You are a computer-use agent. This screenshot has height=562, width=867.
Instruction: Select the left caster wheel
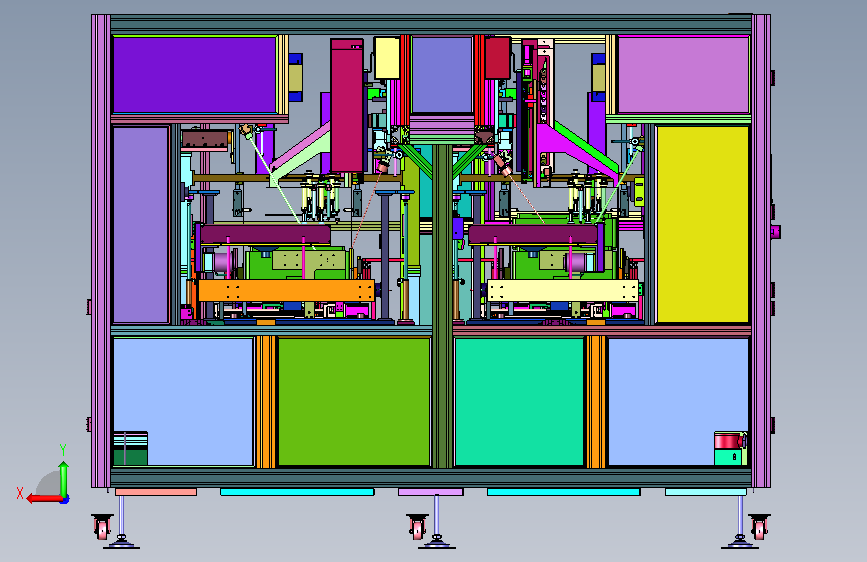(x=102, y=527)
